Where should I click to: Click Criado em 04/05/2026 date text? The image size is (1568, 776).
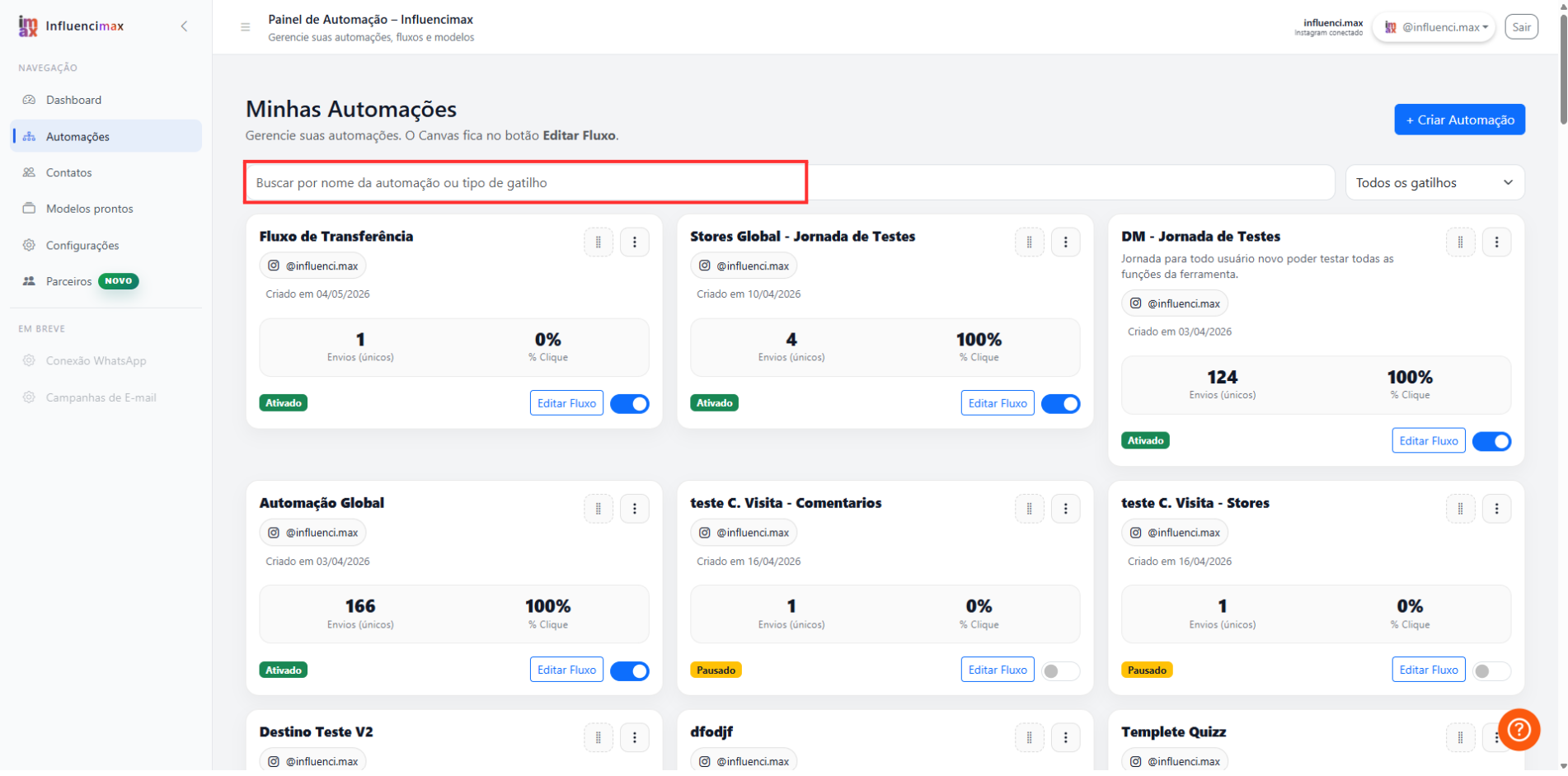coord(317,294)
